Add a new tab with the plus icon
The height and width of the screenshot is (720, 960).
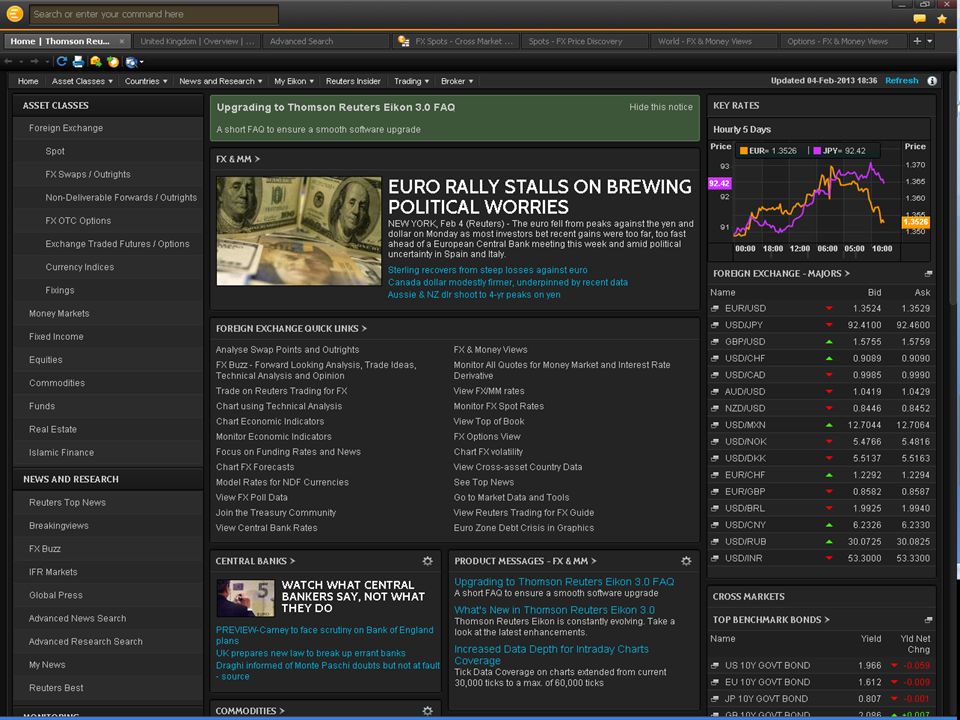(917, 41)
